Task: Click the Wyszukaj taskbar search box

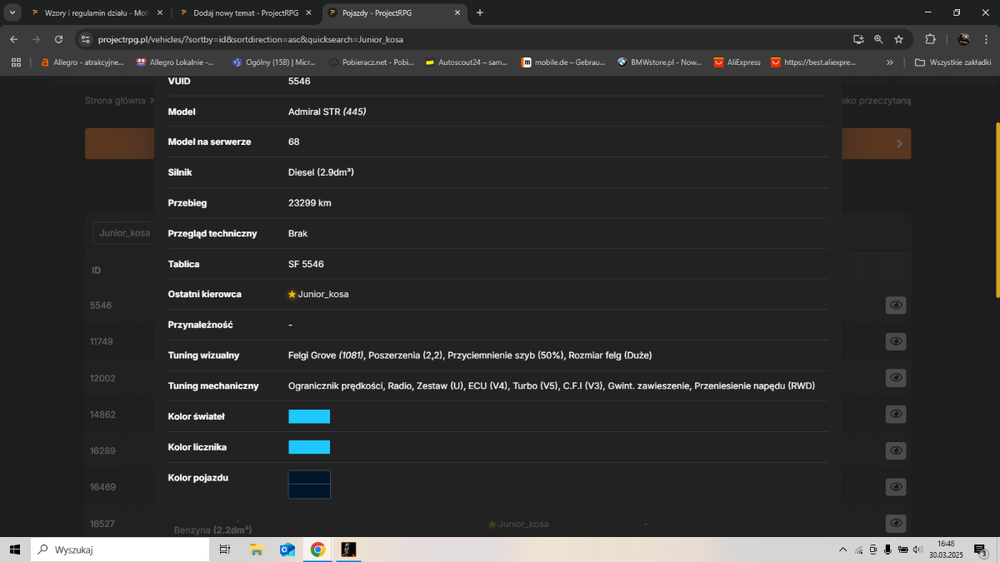Action: (120, 549)
